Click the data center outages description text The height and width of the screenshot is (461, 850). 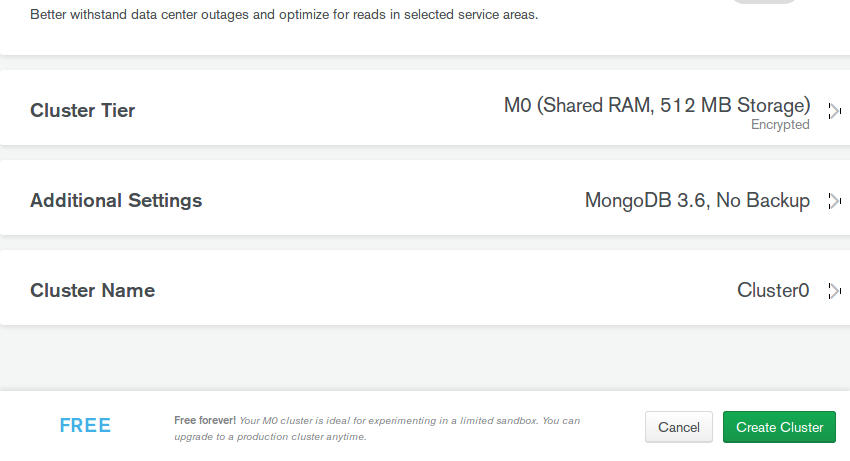284,15
